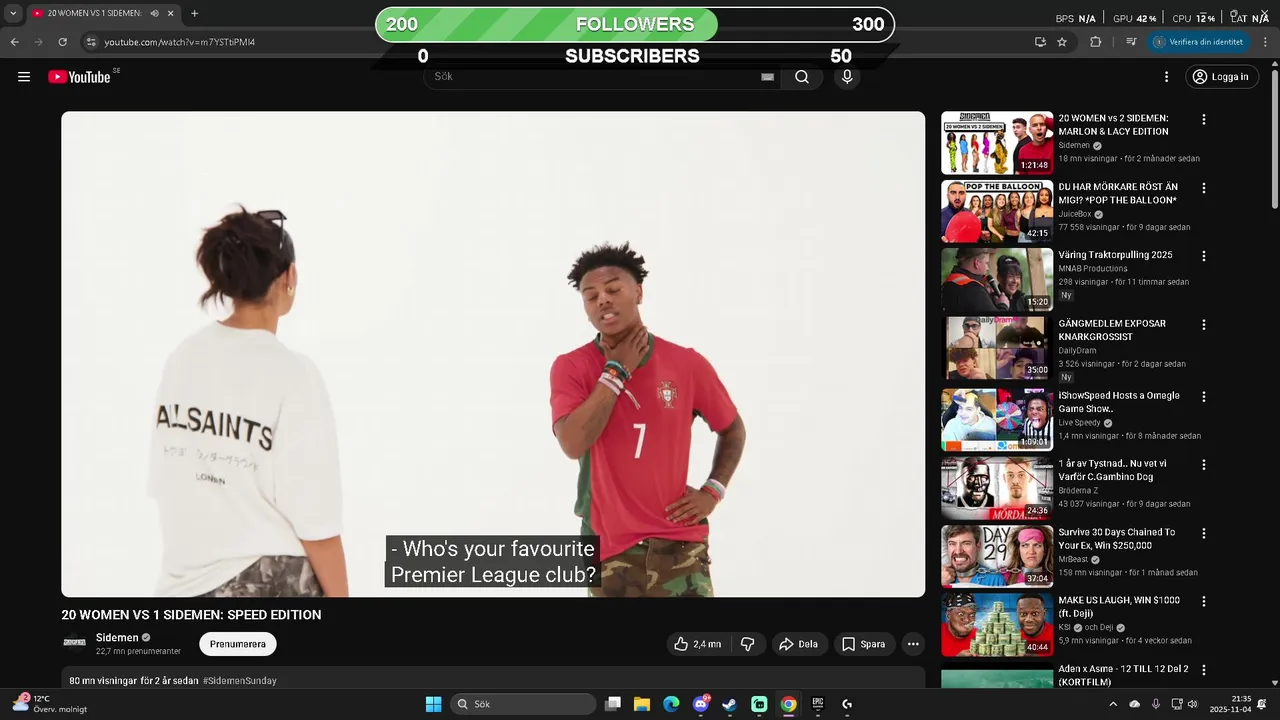Click the YouTube search field
Image resolution: width=1280 pixels, height=720 pixels.
tap(595, 77)
